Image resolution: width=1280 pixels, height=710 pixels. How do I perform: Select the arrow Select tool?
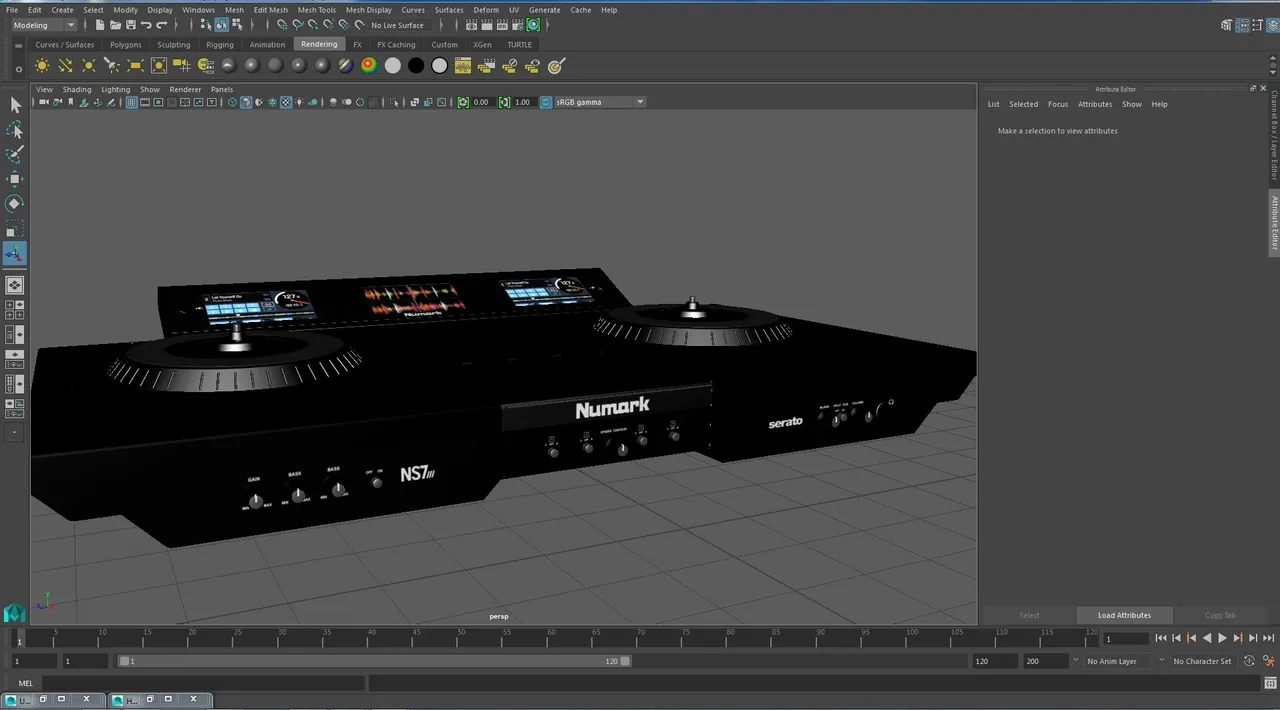[15, 105]
